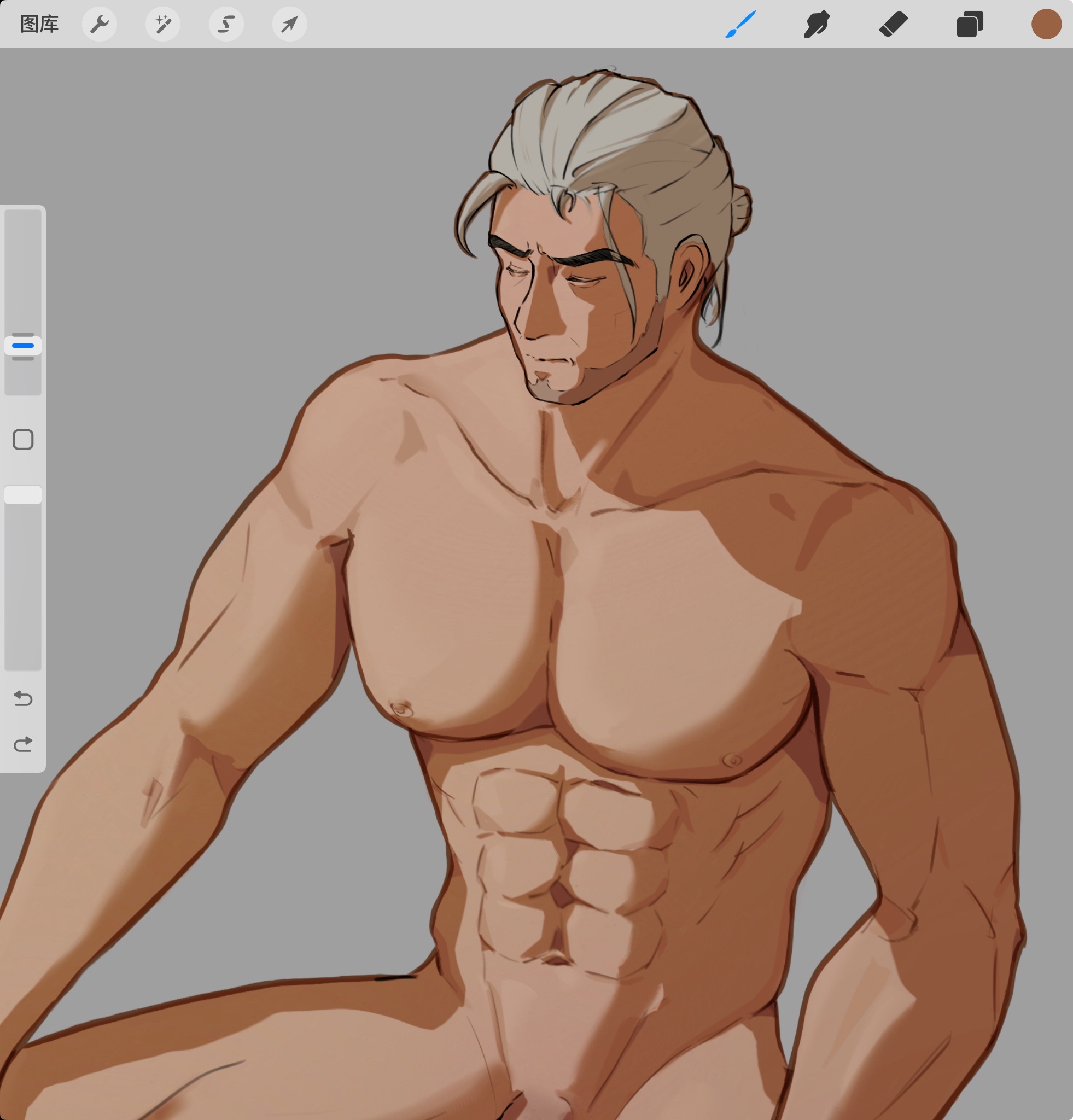Image resolution: width=1073 pixels, height=1120 pixels.
Task: Open the Layers panel
Action: (970, 24)
